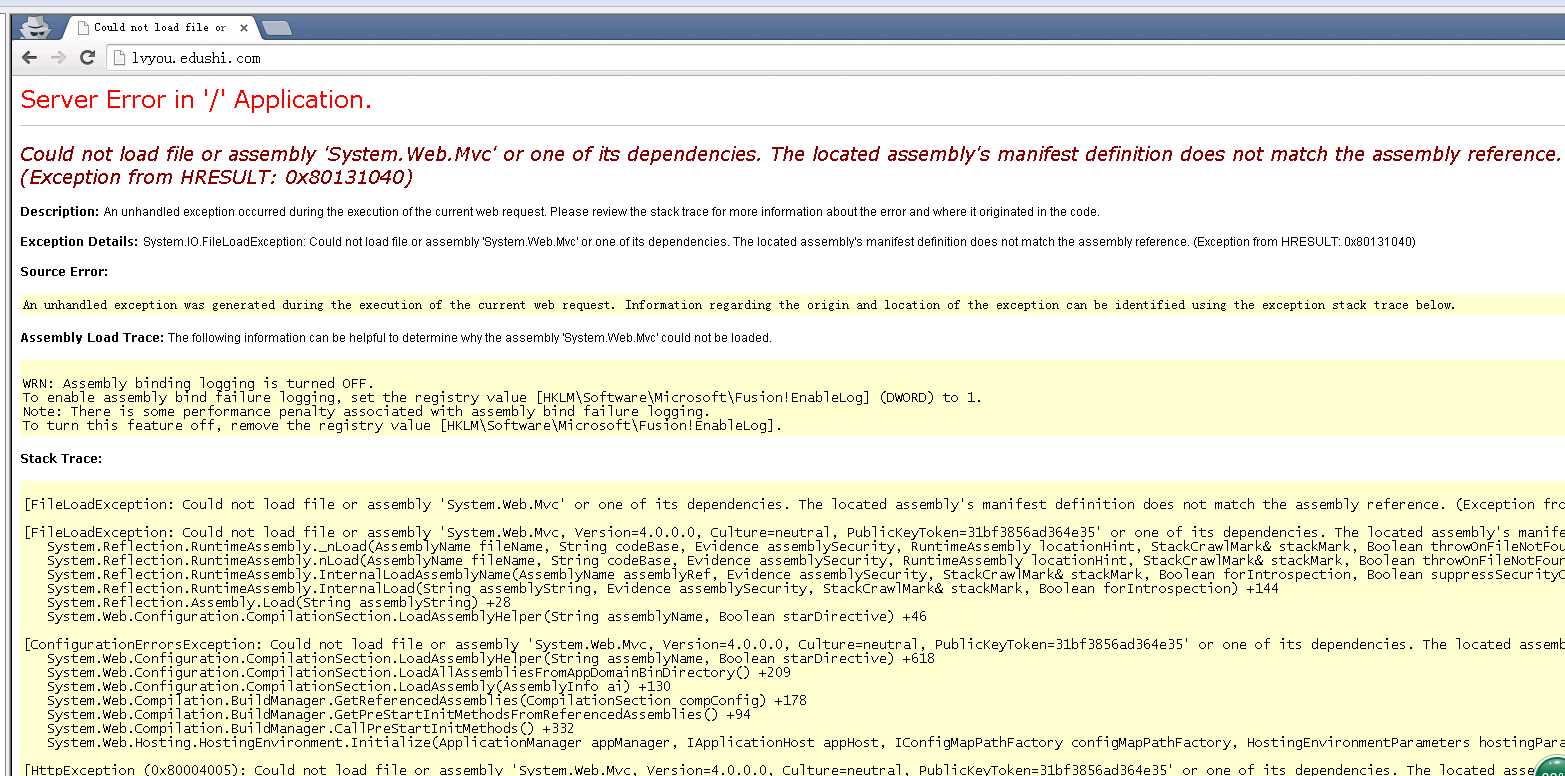
Task: Click the 'To enable assembly bind failure logging' line
Action: click(x=502, y=397)
